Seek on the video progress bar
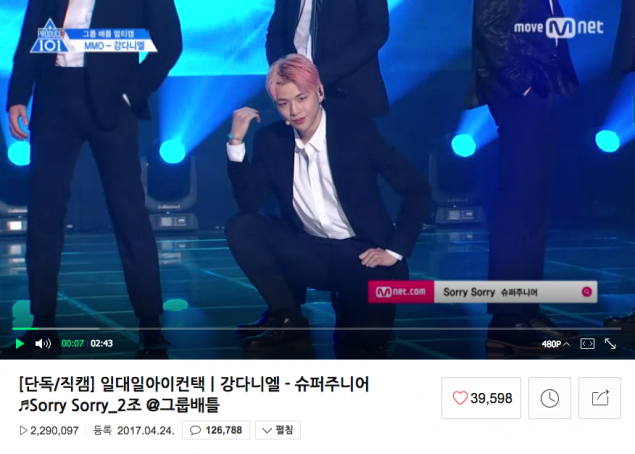Image resolution: width=635 pixels, height=454 pixels. (x=316, y=328)
